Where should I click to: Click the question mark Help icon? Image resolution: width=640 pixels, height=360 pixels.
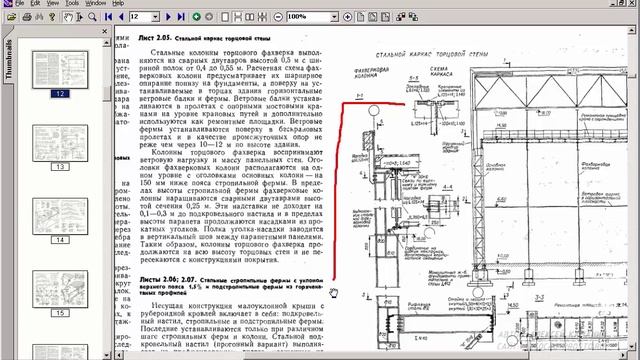point(52,17)
